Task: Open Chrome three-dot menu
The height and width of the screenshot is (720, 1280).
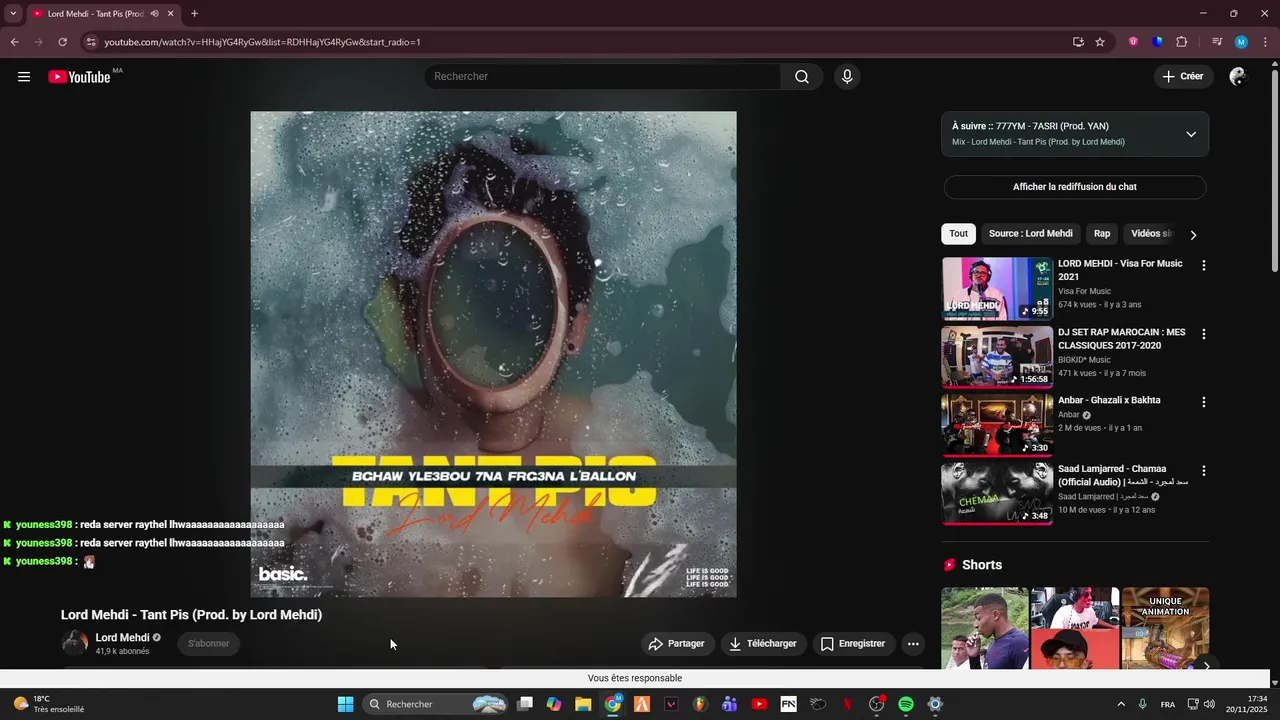Action: [x=1266, y=42]
